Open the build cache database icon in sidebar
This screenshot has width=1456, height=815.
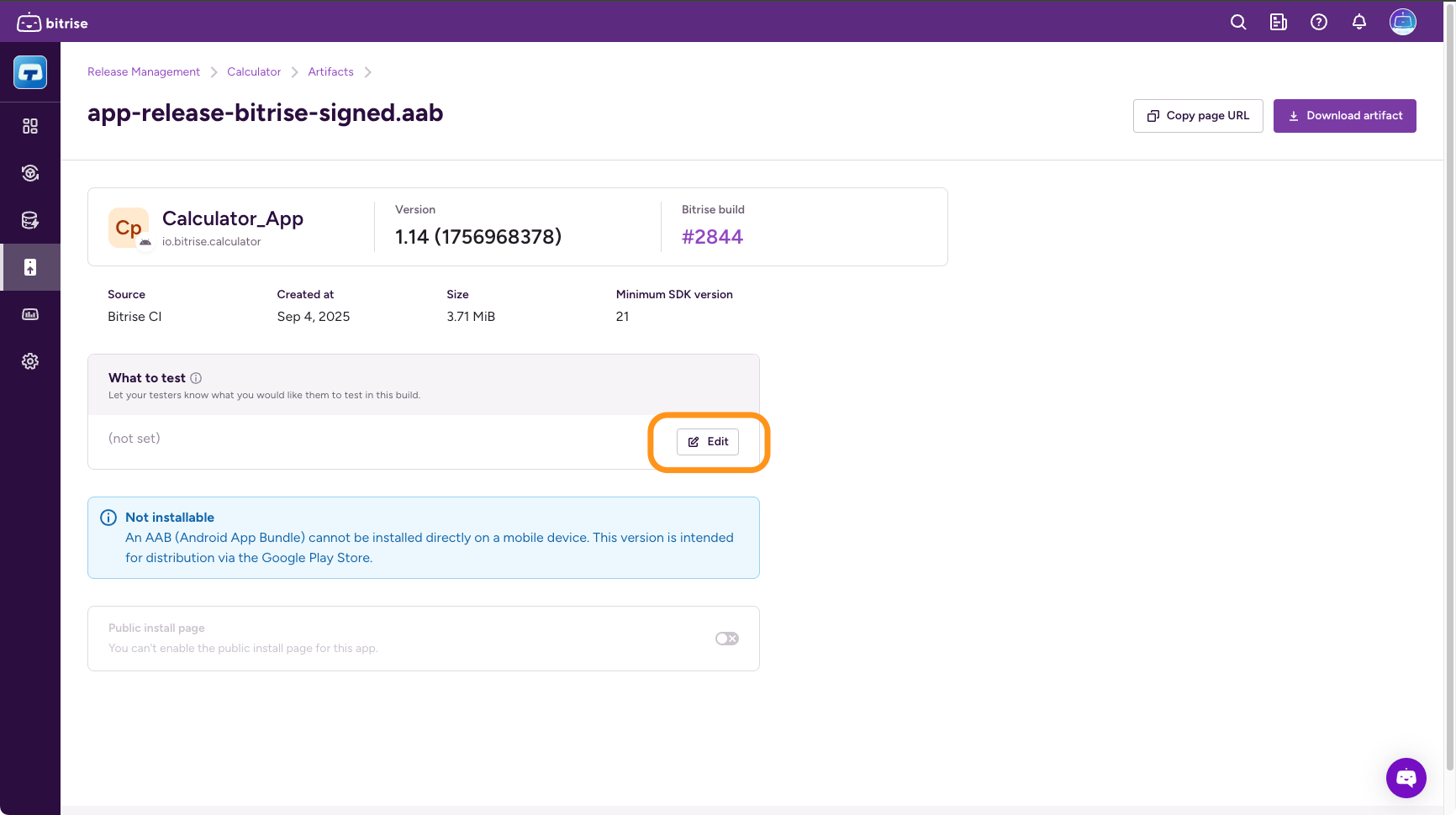pos(30,220)
